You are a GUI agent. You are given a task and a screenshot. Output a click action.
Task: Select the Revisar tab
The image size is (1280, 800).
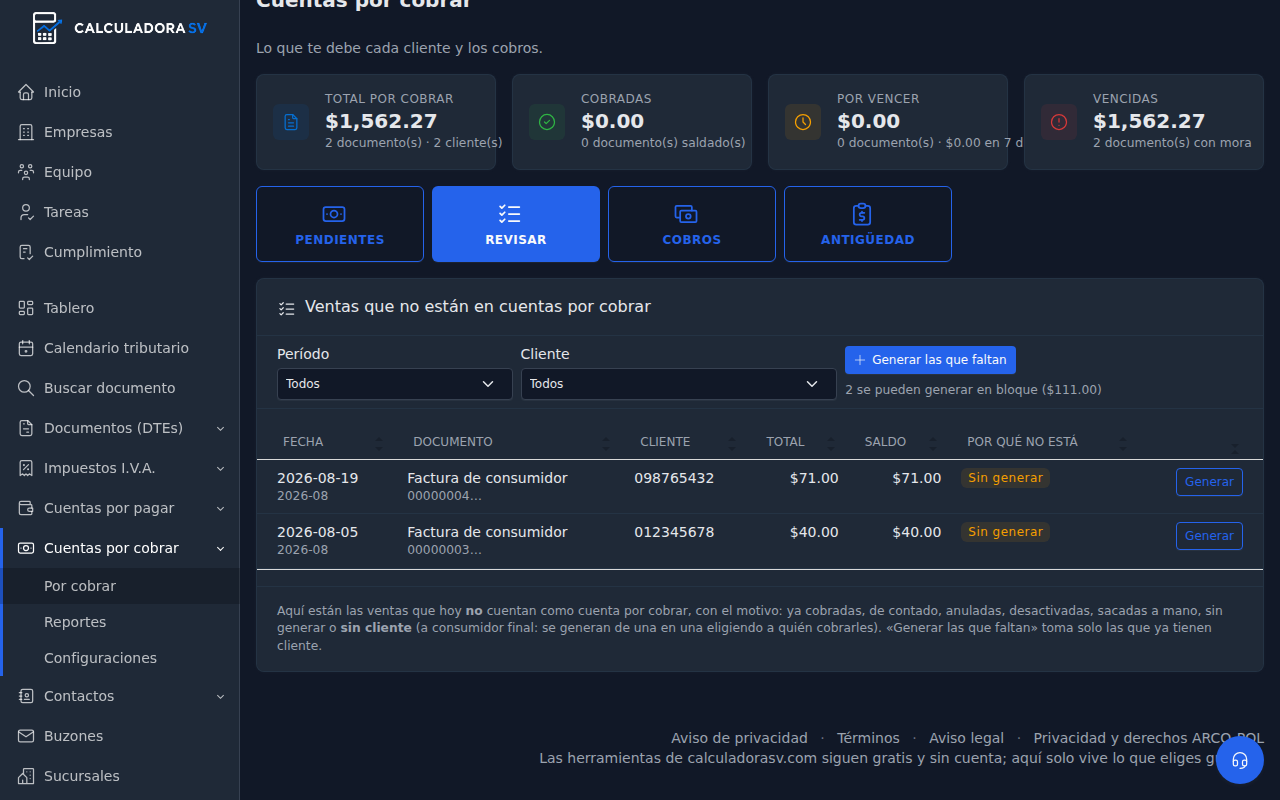pyautogui.click(x=516, y=224)
